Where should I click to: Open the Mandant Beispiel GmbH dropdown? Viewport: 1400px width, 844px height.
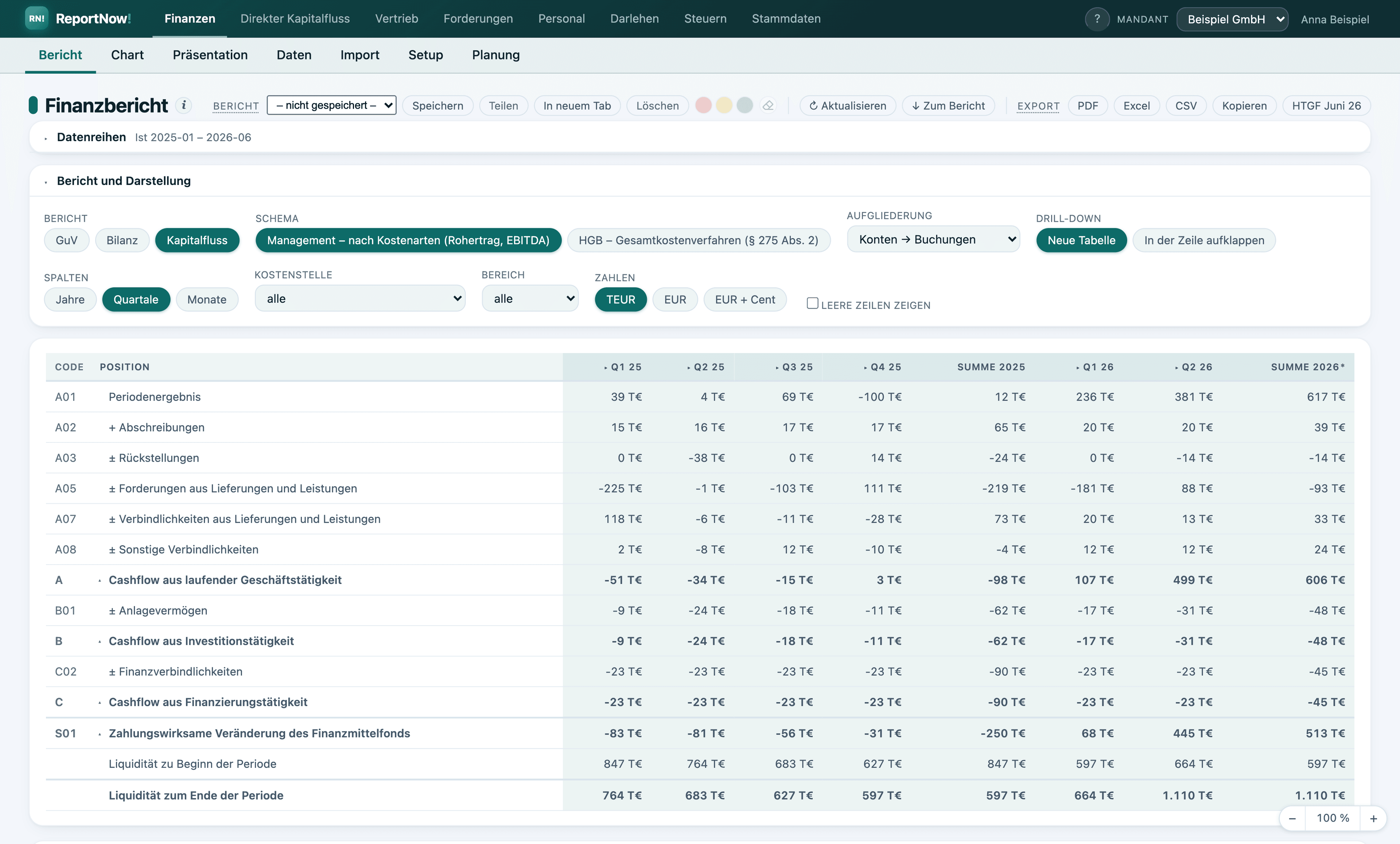(x=1232, y=19)
